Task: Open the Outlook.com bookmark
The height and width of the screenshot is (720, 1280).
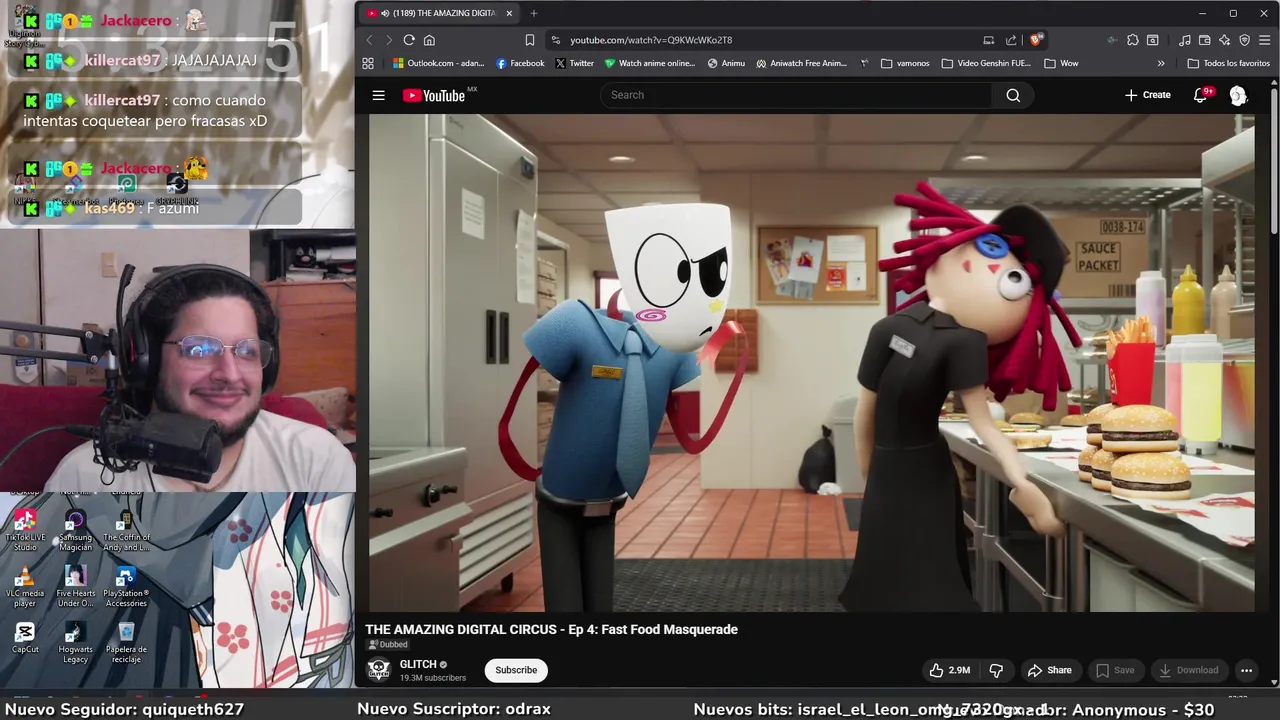Action: pos(439,63)
